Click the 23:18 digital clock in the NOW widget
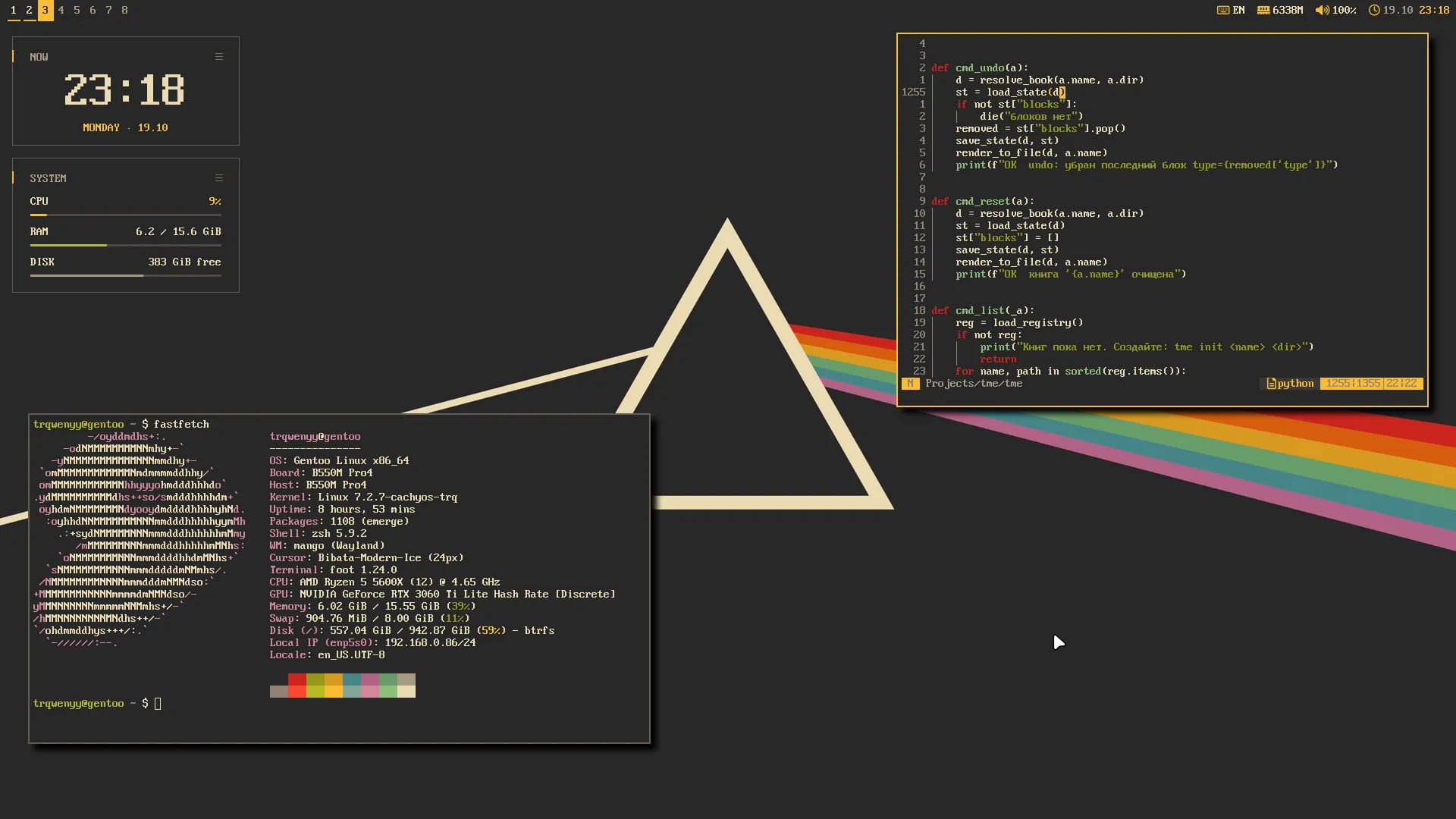 [125, 90]
